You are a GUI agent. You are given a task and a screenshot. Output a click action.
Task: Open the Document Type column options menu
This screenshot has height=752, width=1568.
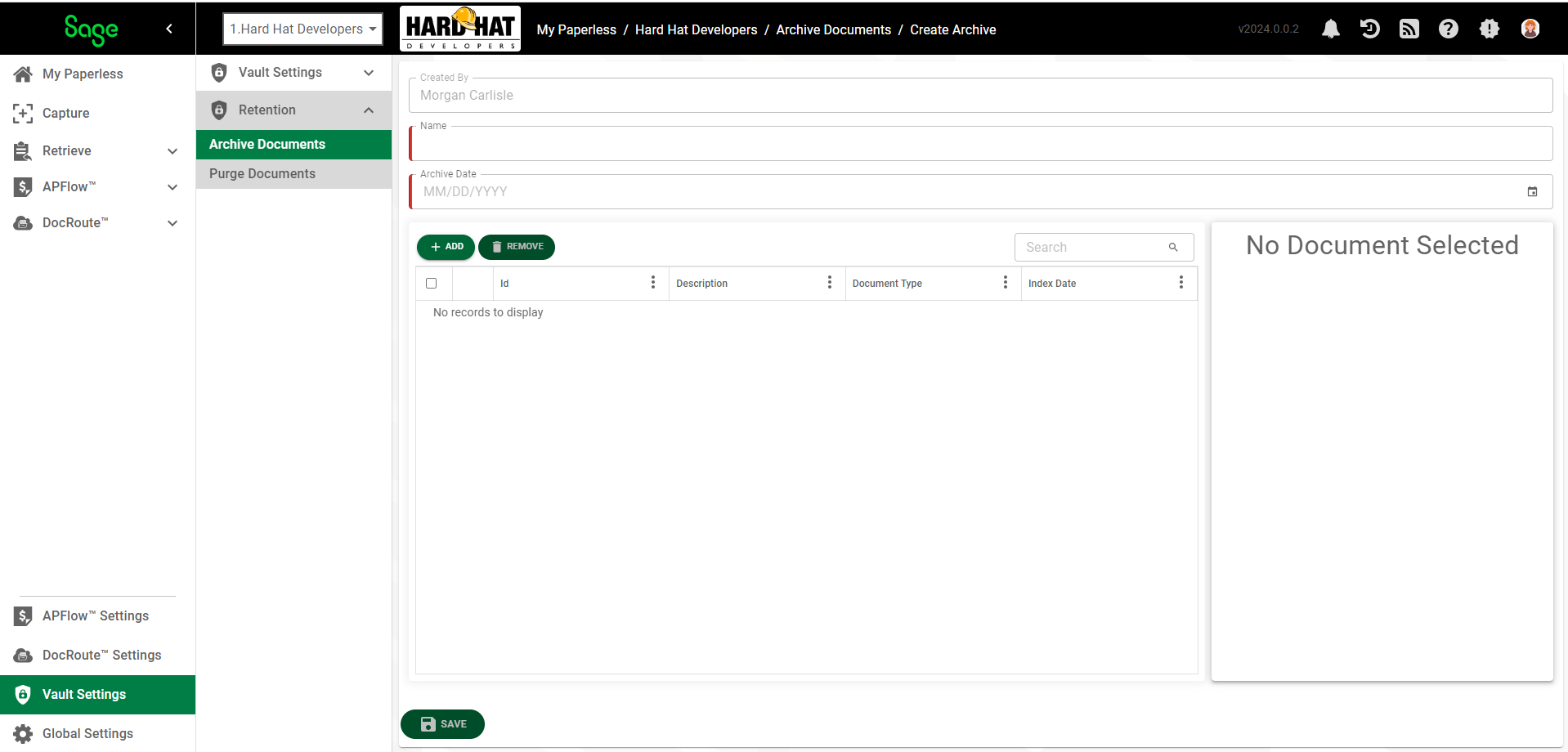click(1005, 282)
